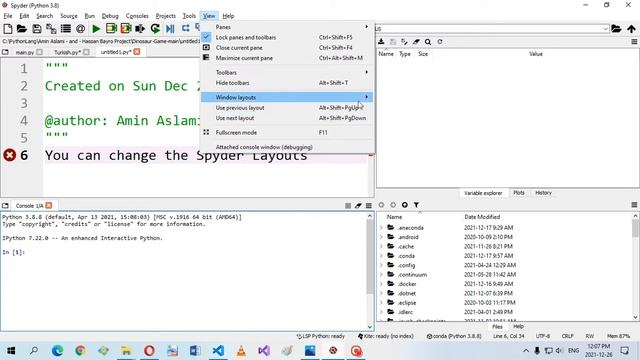Click the Save all files icon
The height and width of the screenshot is (360, 640).
[51, 29]
